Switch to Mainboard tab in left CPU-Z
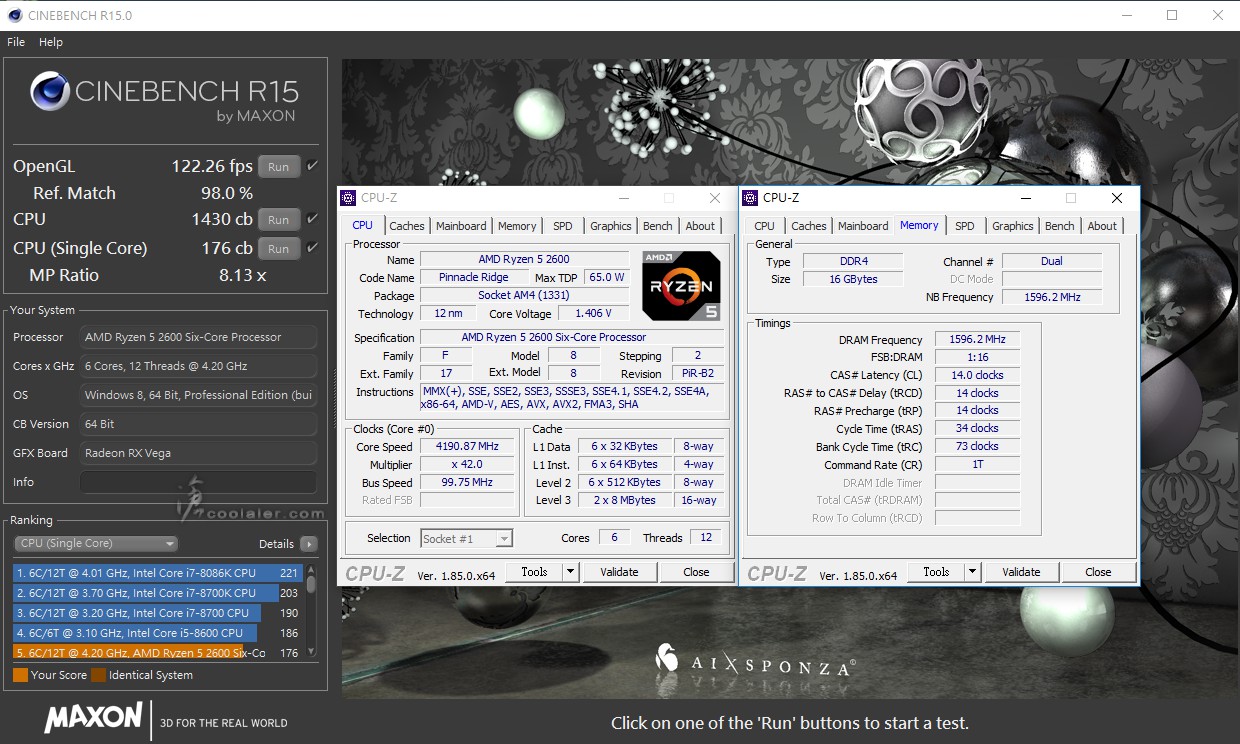Image resolution: width=1240 pixels, height=744 pixels. pyautogui.click(x=461, y=226)
